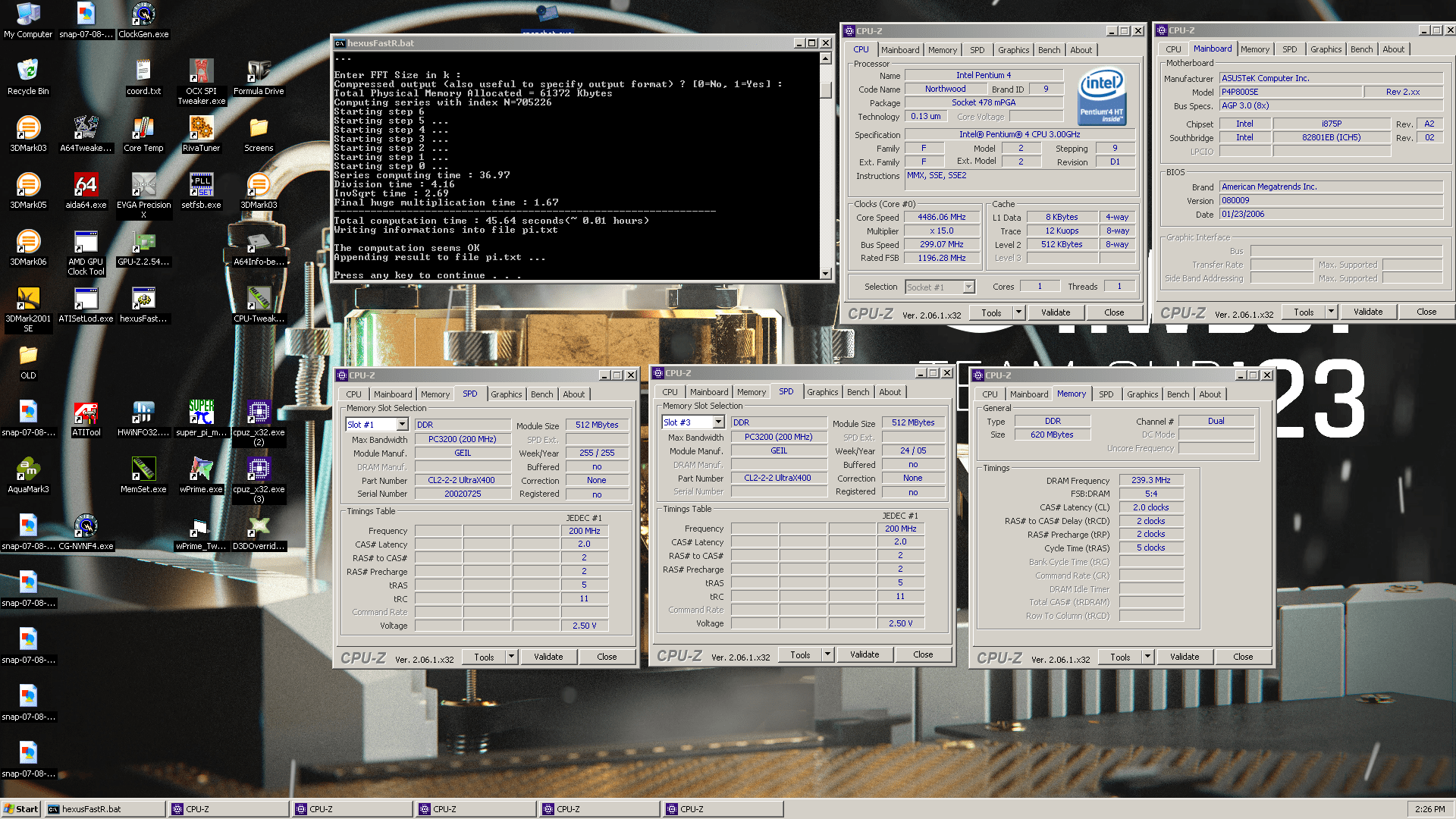The height and width of the screenshot is (819, 1456).
Task: Click Close in Memory tab window
Action: (1243, 657)
